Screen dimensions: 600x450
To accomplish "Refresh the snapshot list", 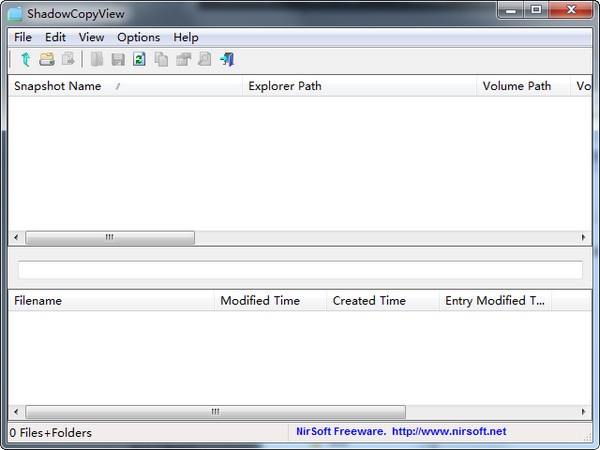I will [139, 59].
